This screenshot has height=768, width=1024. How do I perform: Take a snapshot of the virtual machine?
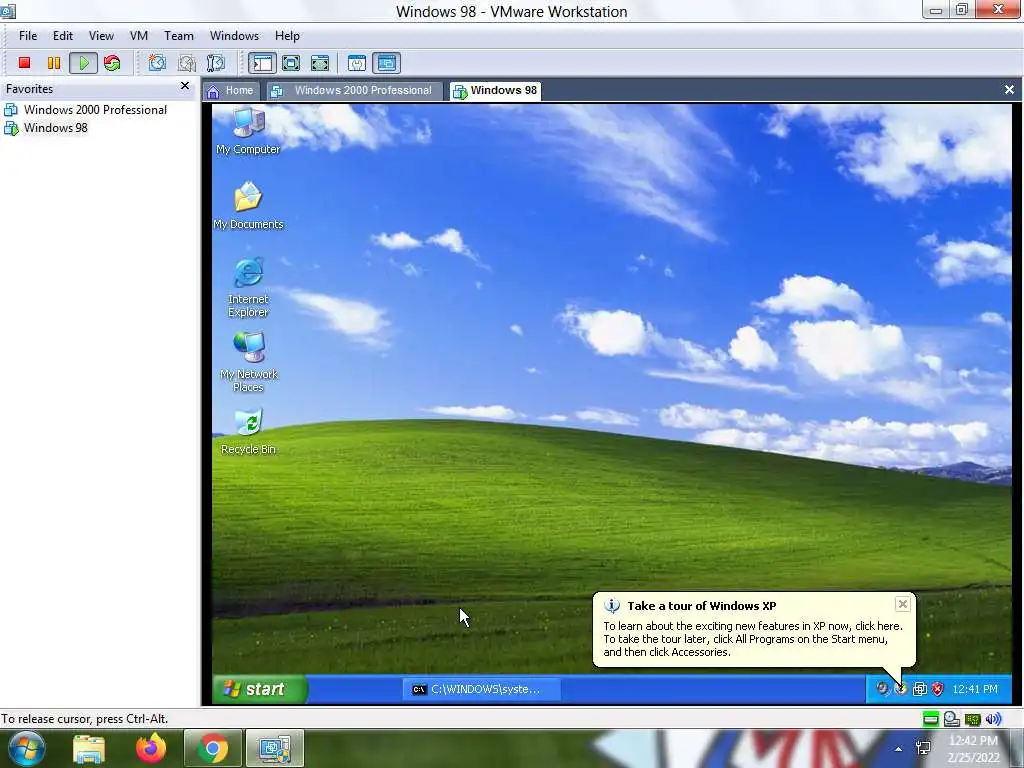[157, 63]
